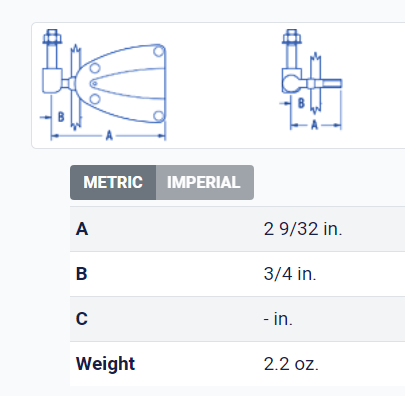Click the threaded stud on right diagram
Image resolution: width=405 pixels, height=396 pixels.
coord(331,84)
